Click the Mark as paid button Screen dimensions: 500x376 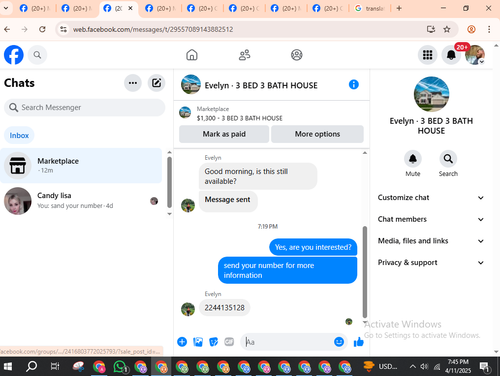click(x=224, y=134)
